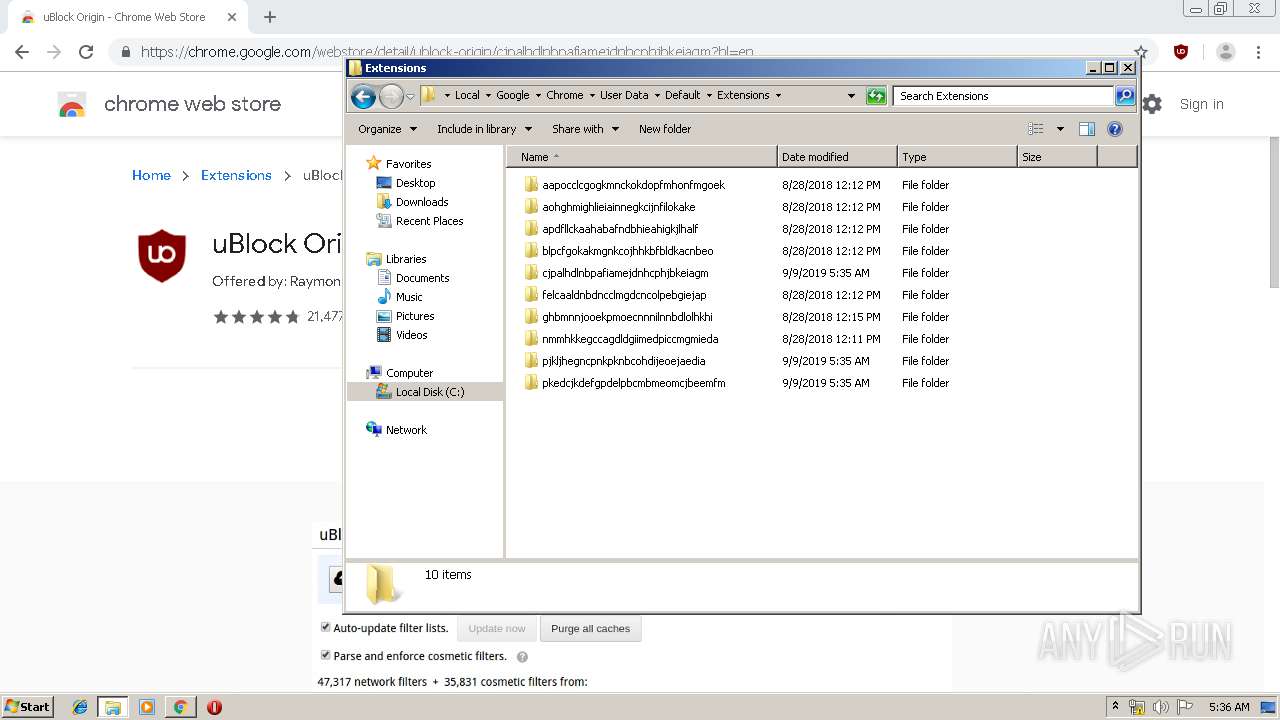
Task: Click Home breadcrumb link in web store
Action: click(x=151, y=175)
